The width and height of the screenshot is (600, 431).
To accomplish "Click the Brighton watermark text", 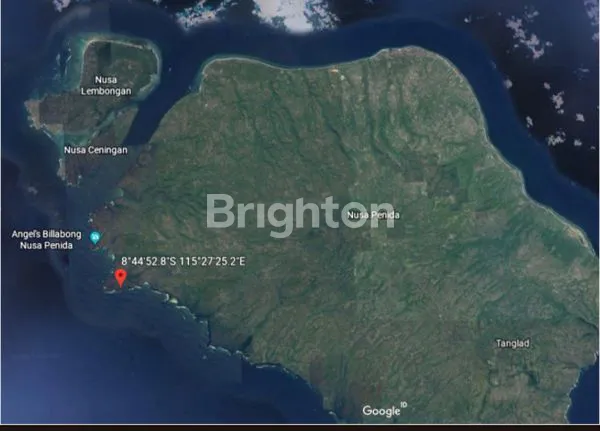I will coord(300,213).
